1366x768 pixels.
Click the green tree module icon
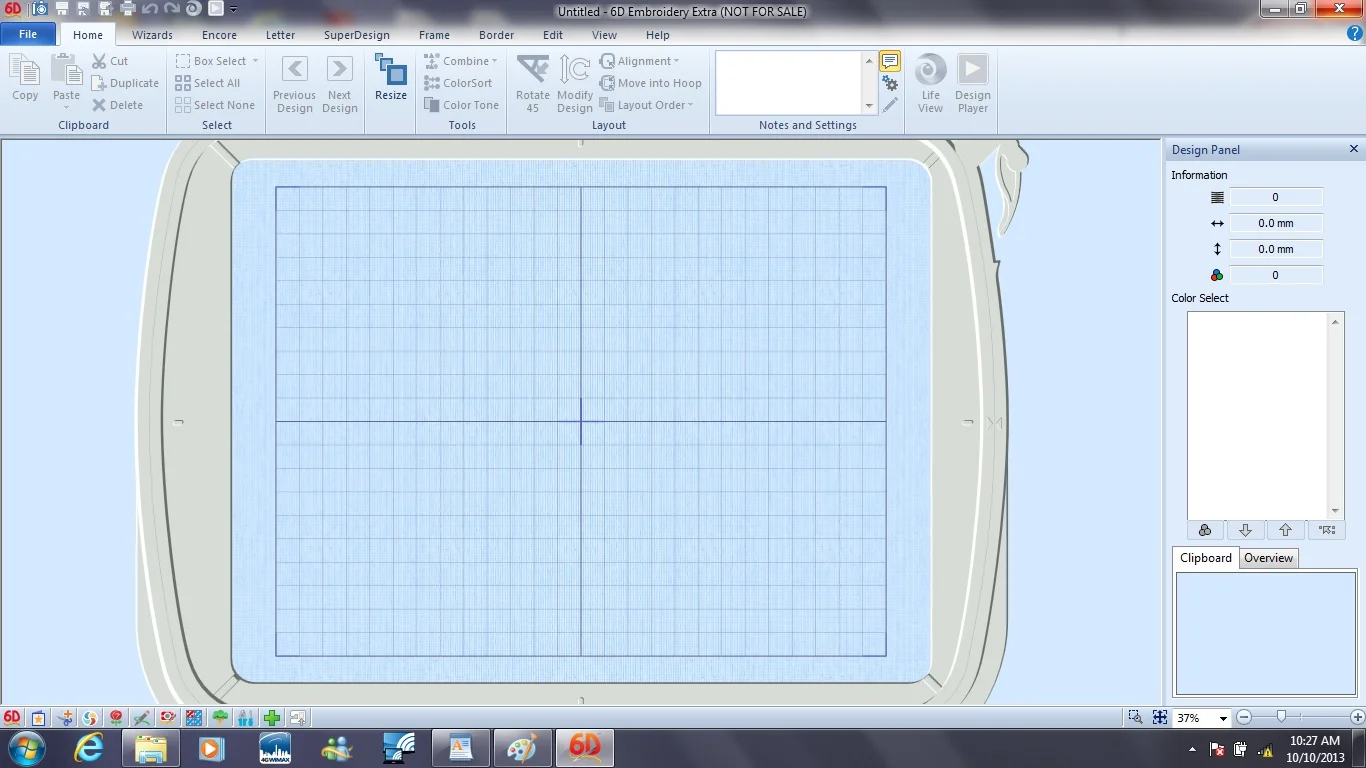pyautogui.click(x=220, y=718)
